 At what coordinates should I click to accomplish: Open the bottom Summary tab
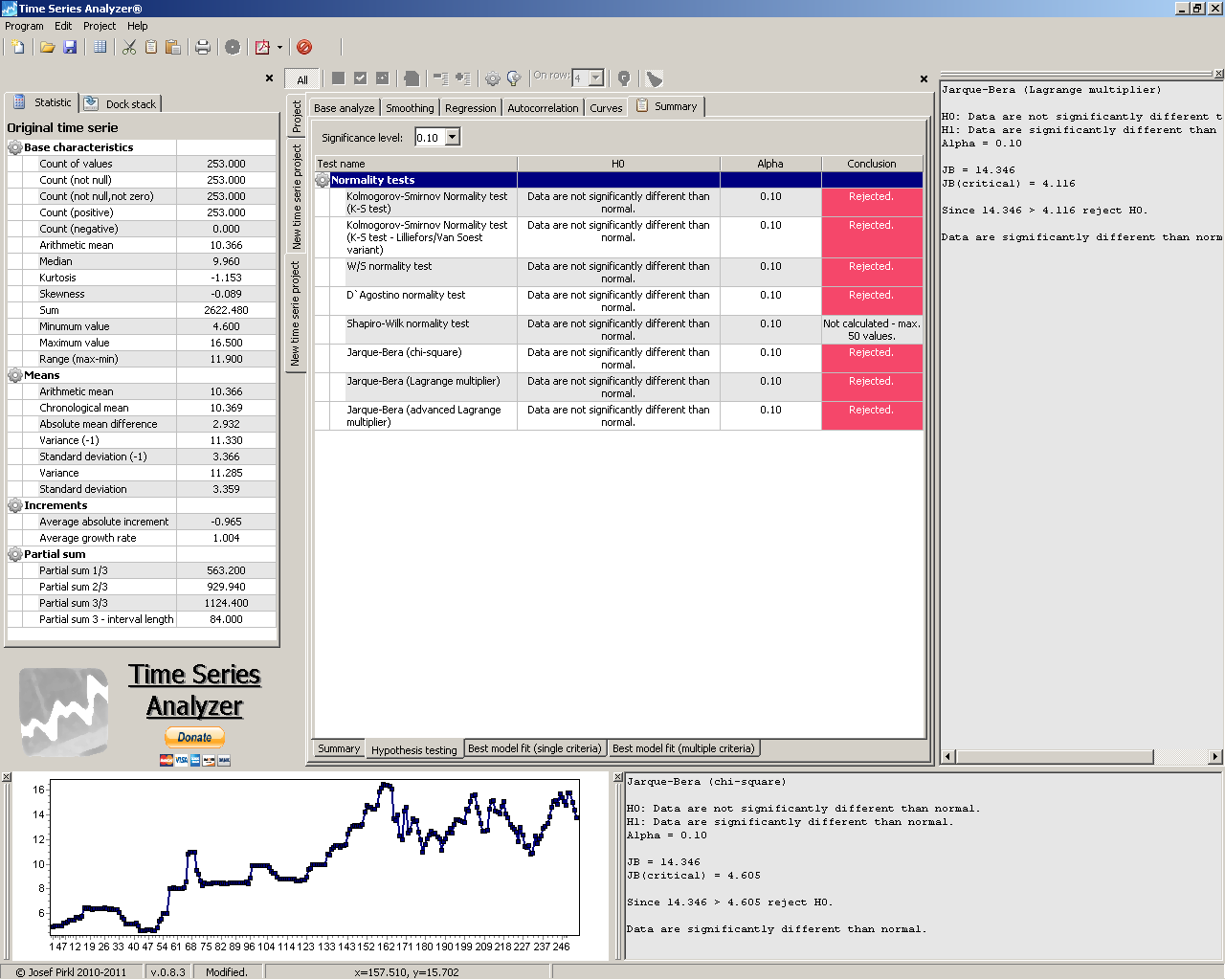(339, 748)
